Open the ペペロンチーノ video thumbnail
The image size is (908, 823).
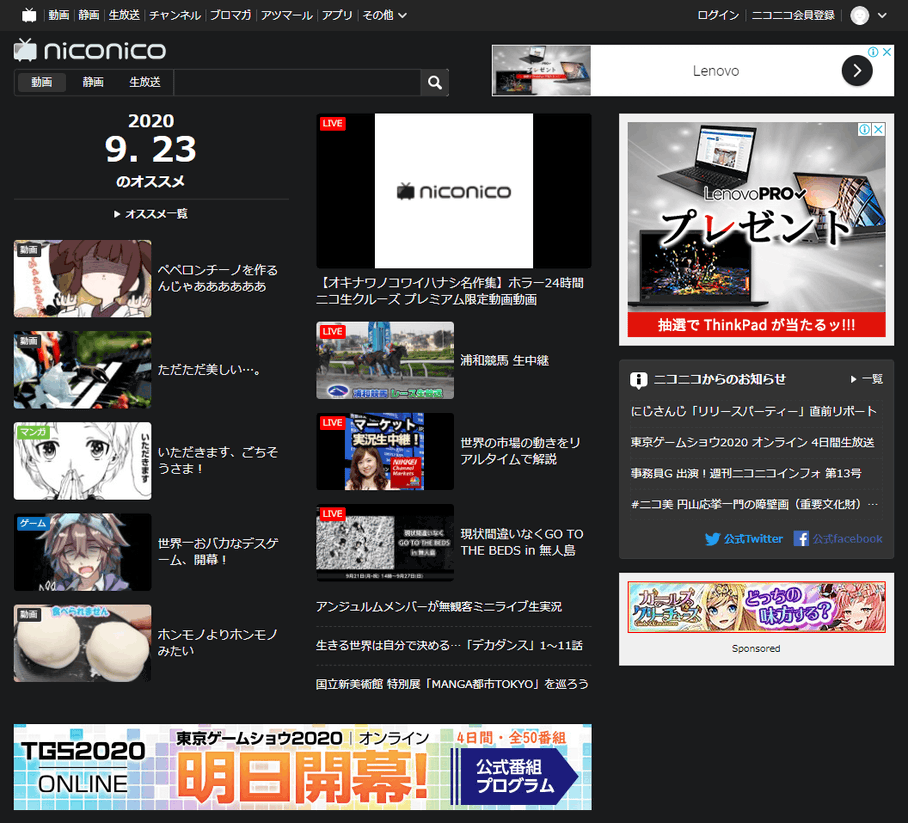click(83, 279)
